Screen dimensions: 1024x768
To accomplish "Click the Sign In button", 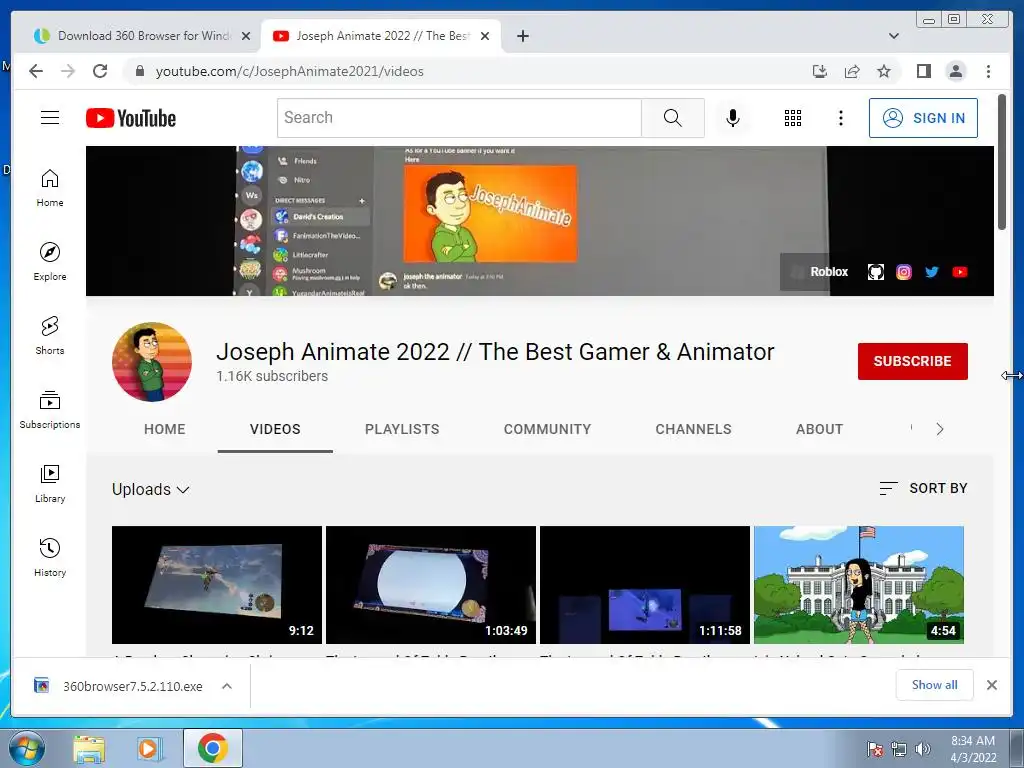I will (x=923, y=118).
